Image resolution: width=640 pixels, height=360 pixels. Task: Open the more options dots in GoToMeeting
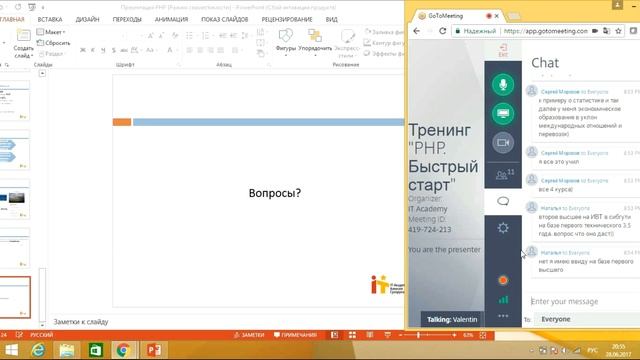tap(503, 316)
